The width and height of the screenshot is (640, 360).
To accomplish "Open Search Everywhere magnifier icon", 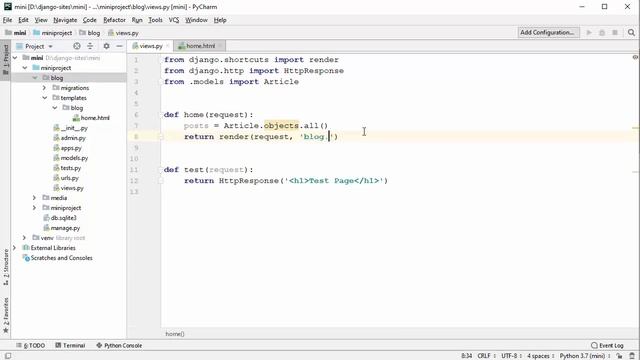I will 631,33.
